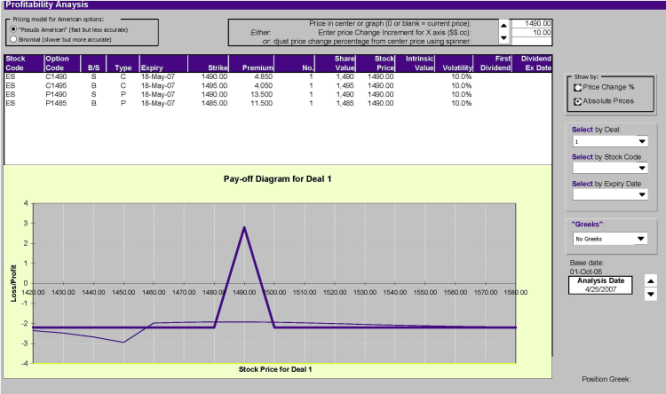
Task: Click the Analysis Date box
Action: click(600, 285)
